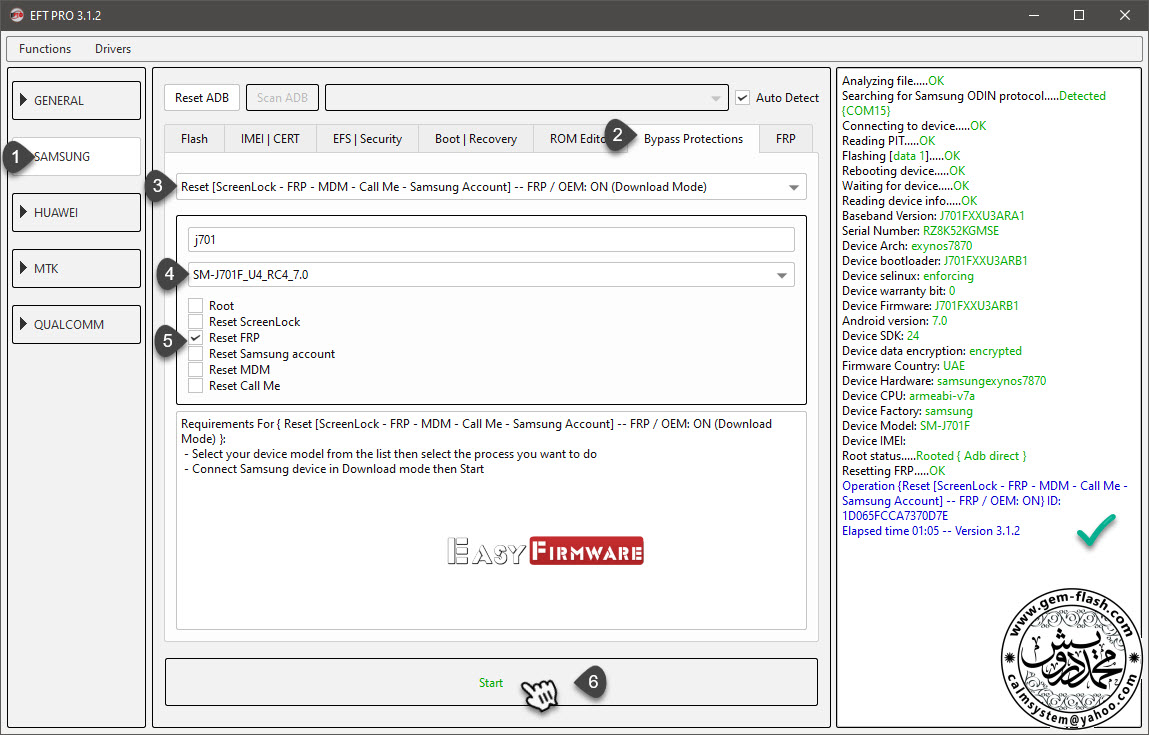Image resolution: width=1149 pixels, height=735 pixels.
Task: Open the ADB device dropdown
Action: (x=527, y=97)
